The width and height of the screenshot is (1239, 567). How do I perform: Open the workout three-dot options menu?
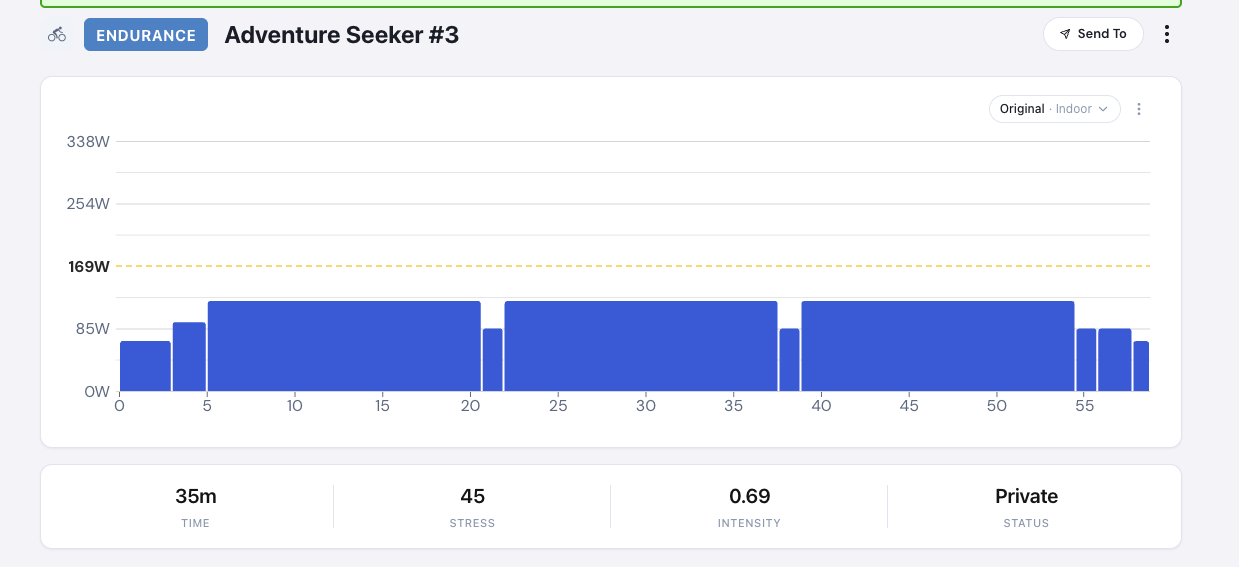[1167, 34]
